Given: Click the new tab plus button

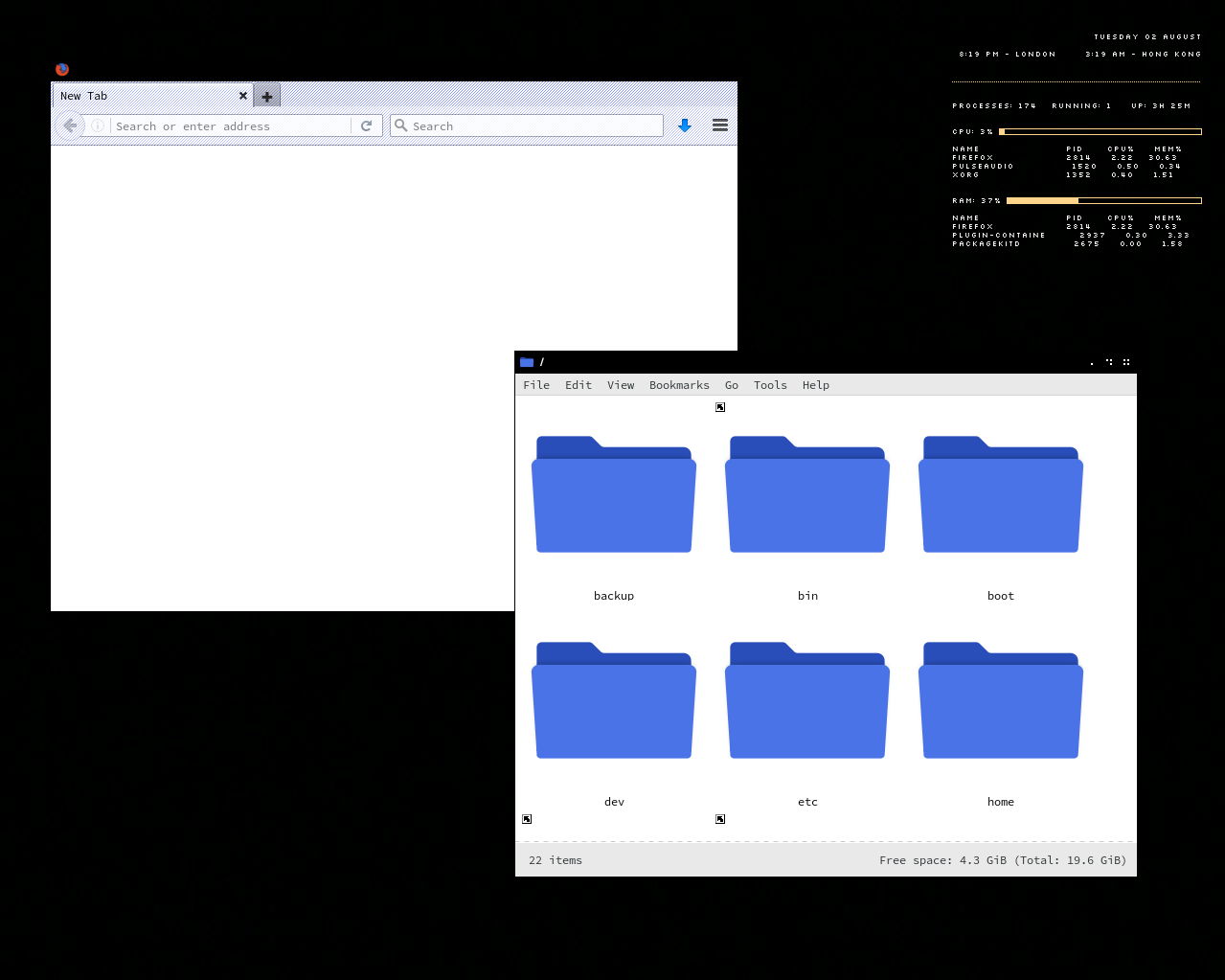Looking at the screenshot, I should [x=266, y=95].
